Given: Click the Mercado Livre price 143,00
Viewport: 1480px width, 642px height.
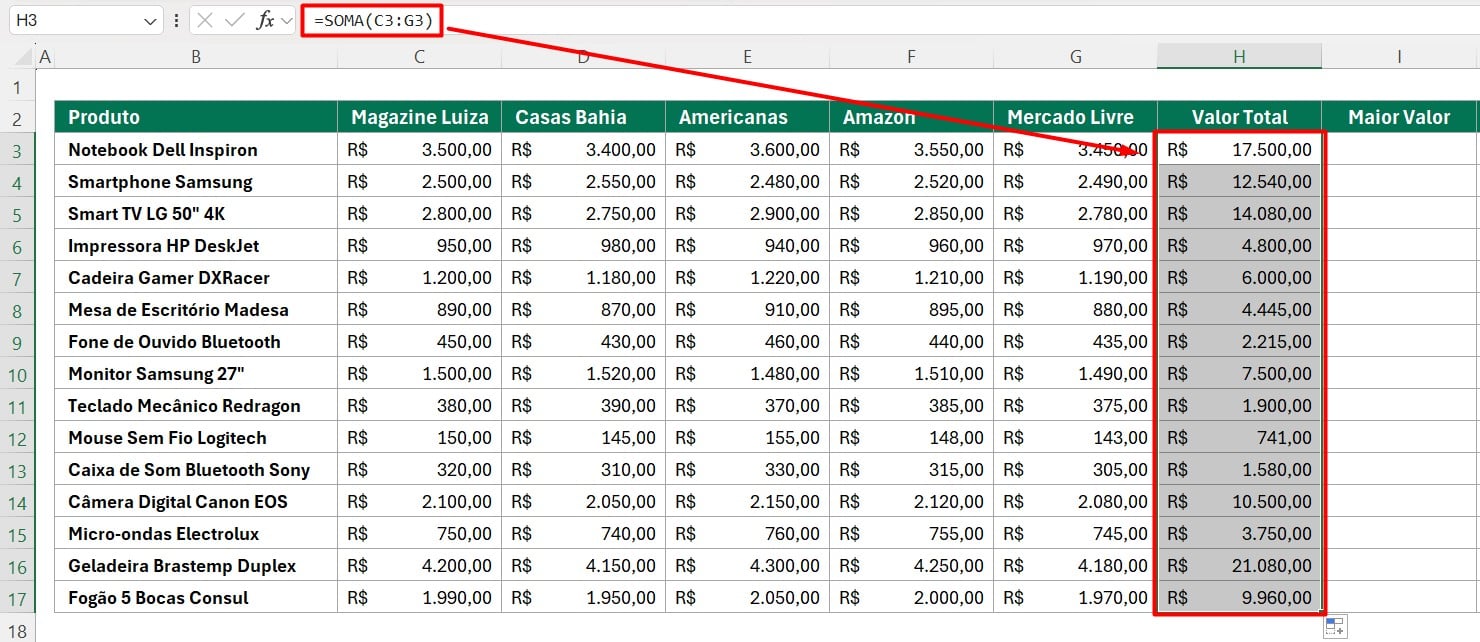Looking at the screenshot, I should click(1075, 437).
